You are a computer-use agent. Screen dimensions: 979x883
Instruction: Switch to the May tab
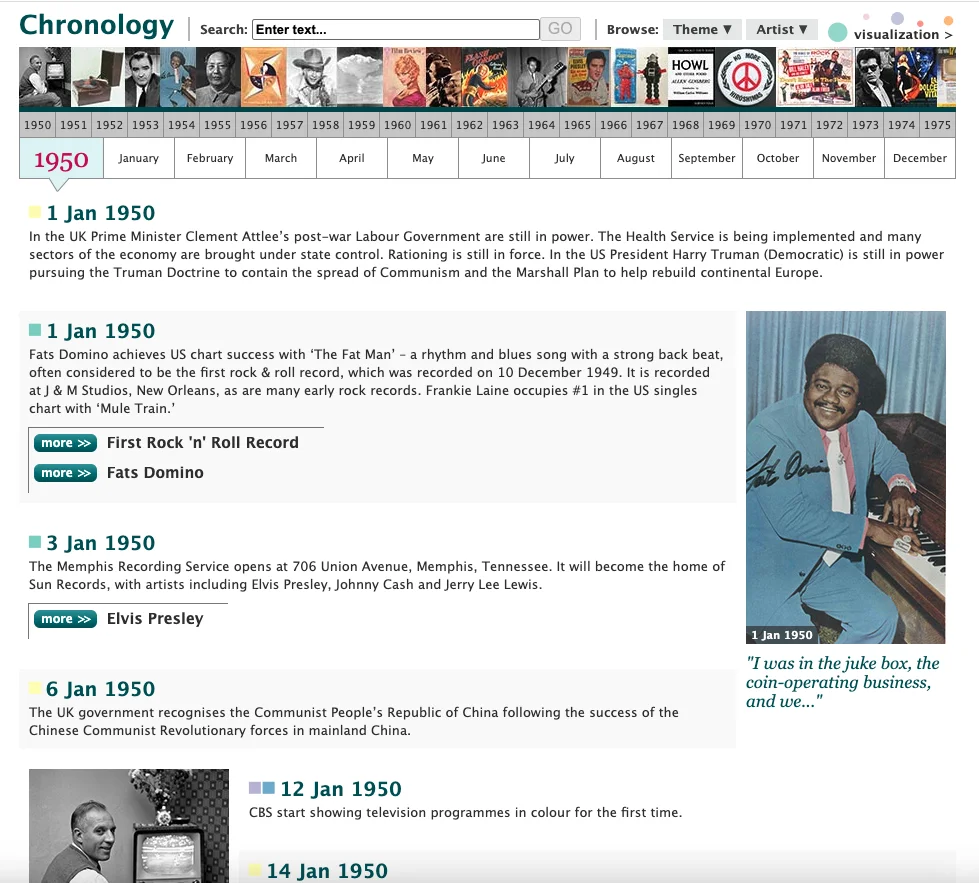423,158
